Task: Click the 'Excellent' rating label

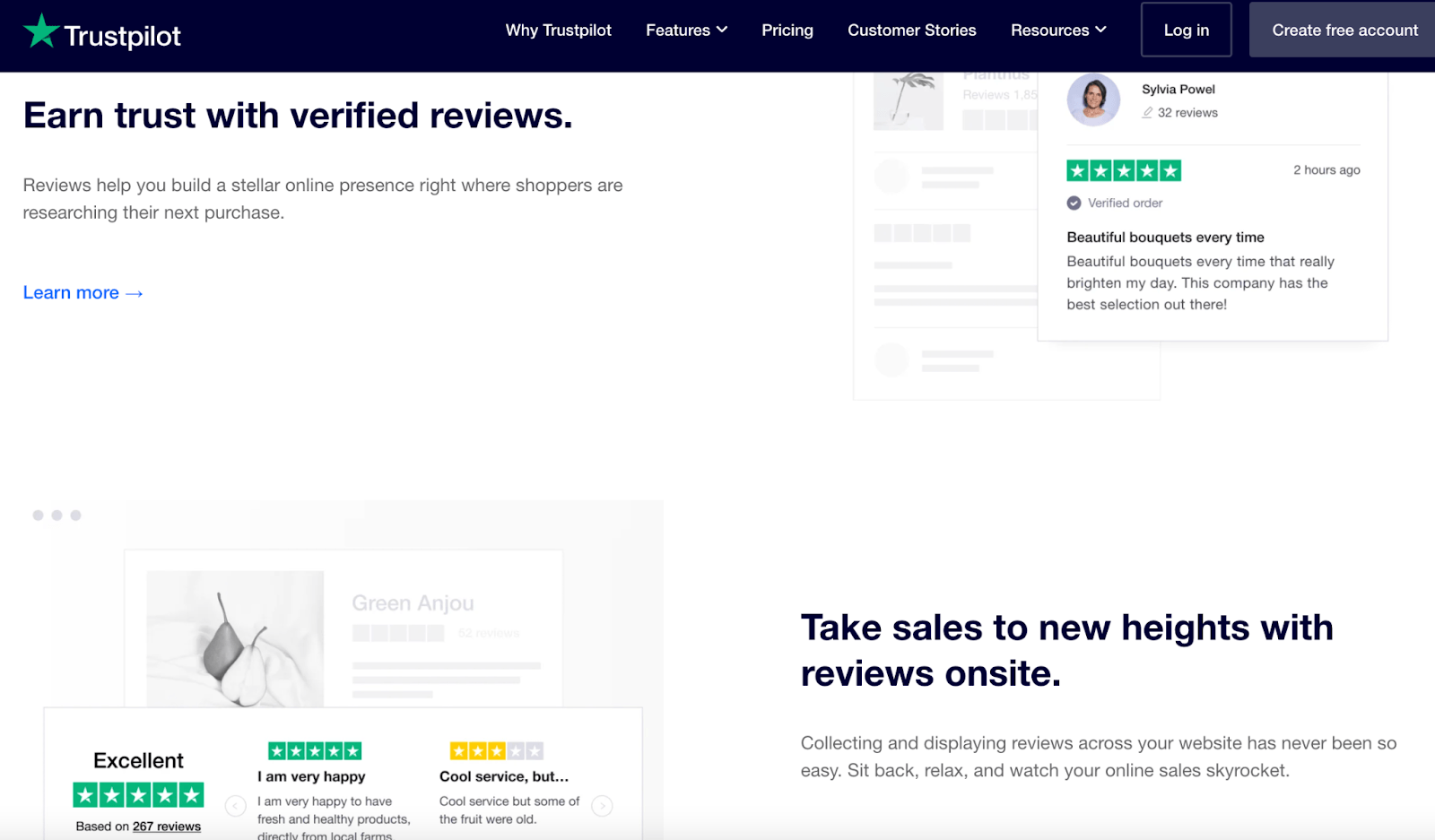Action: [x=138, y=761]
